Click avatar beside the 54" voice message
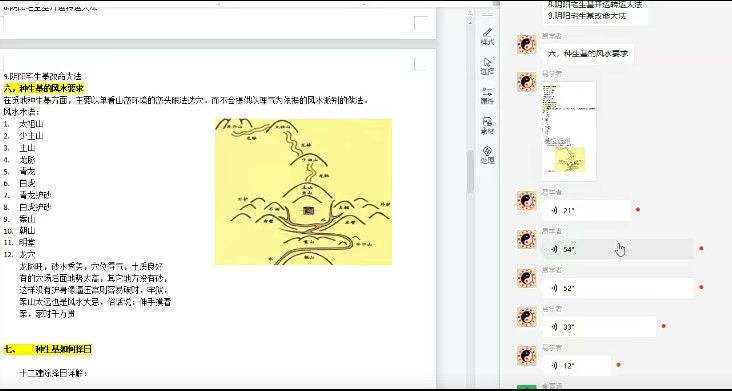This screenshot has height=391, width=732. coord(527,239)
